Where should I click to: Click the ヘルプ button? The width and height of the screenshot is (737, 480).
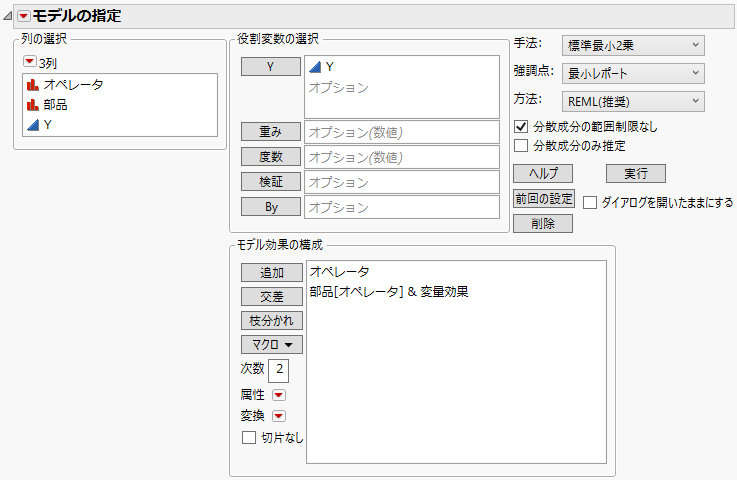coord(543,173)
